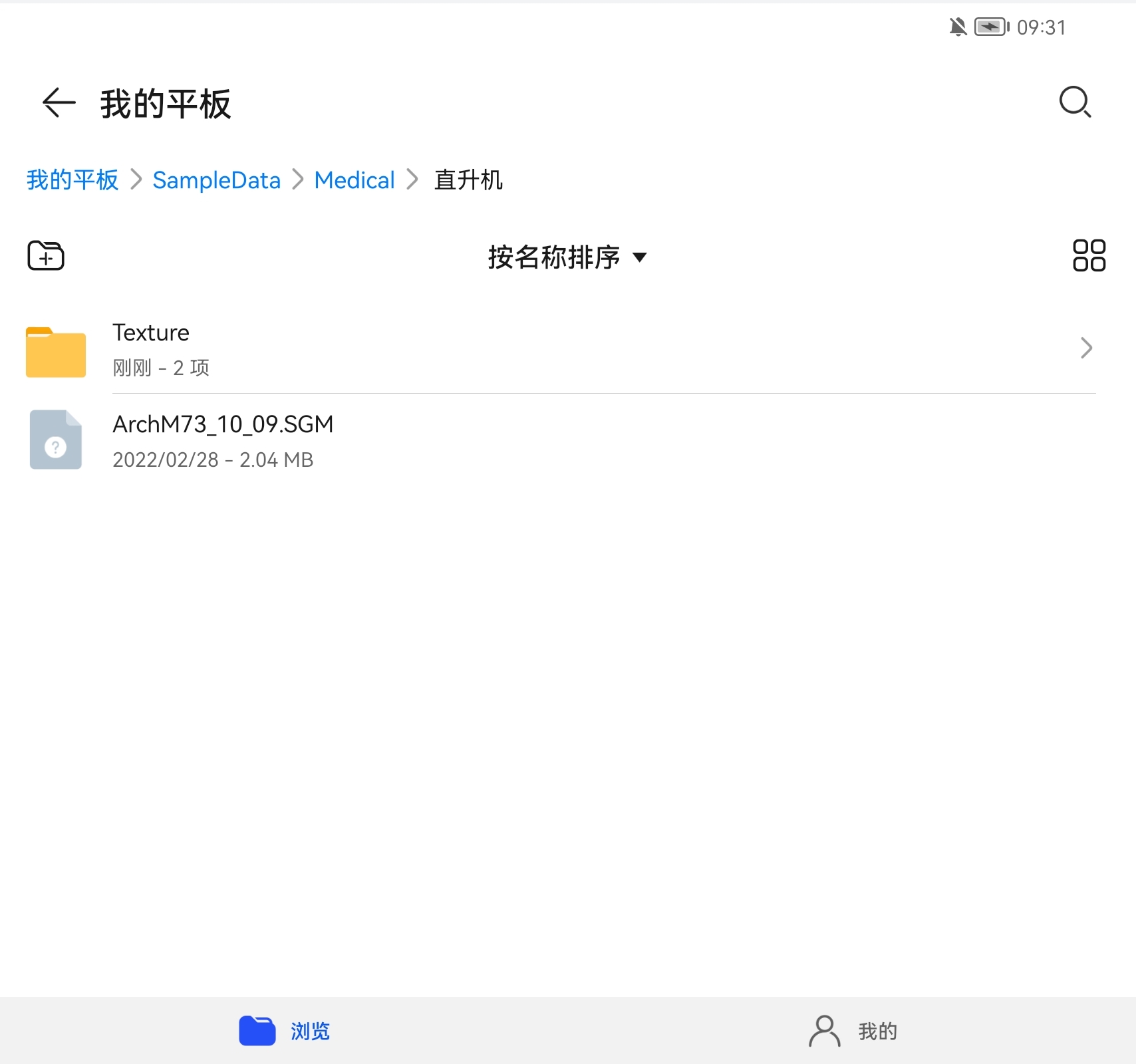Switch to the 浏览 tab label
The height and width of the screenshot is (1064, 1136).
[310, 1031]
